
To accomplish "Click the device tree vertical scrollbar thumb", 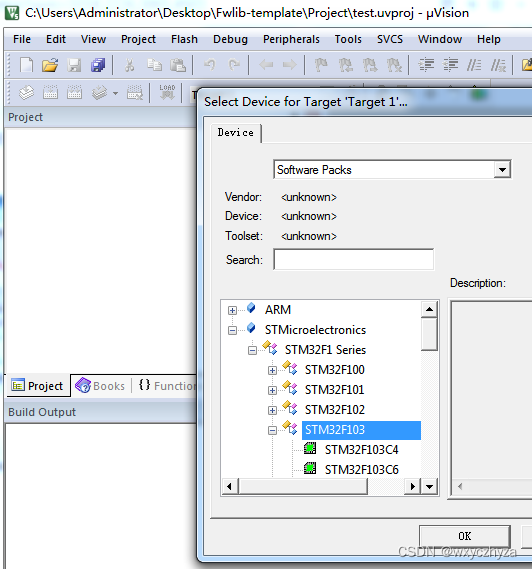I will click(x=429, y=334).
